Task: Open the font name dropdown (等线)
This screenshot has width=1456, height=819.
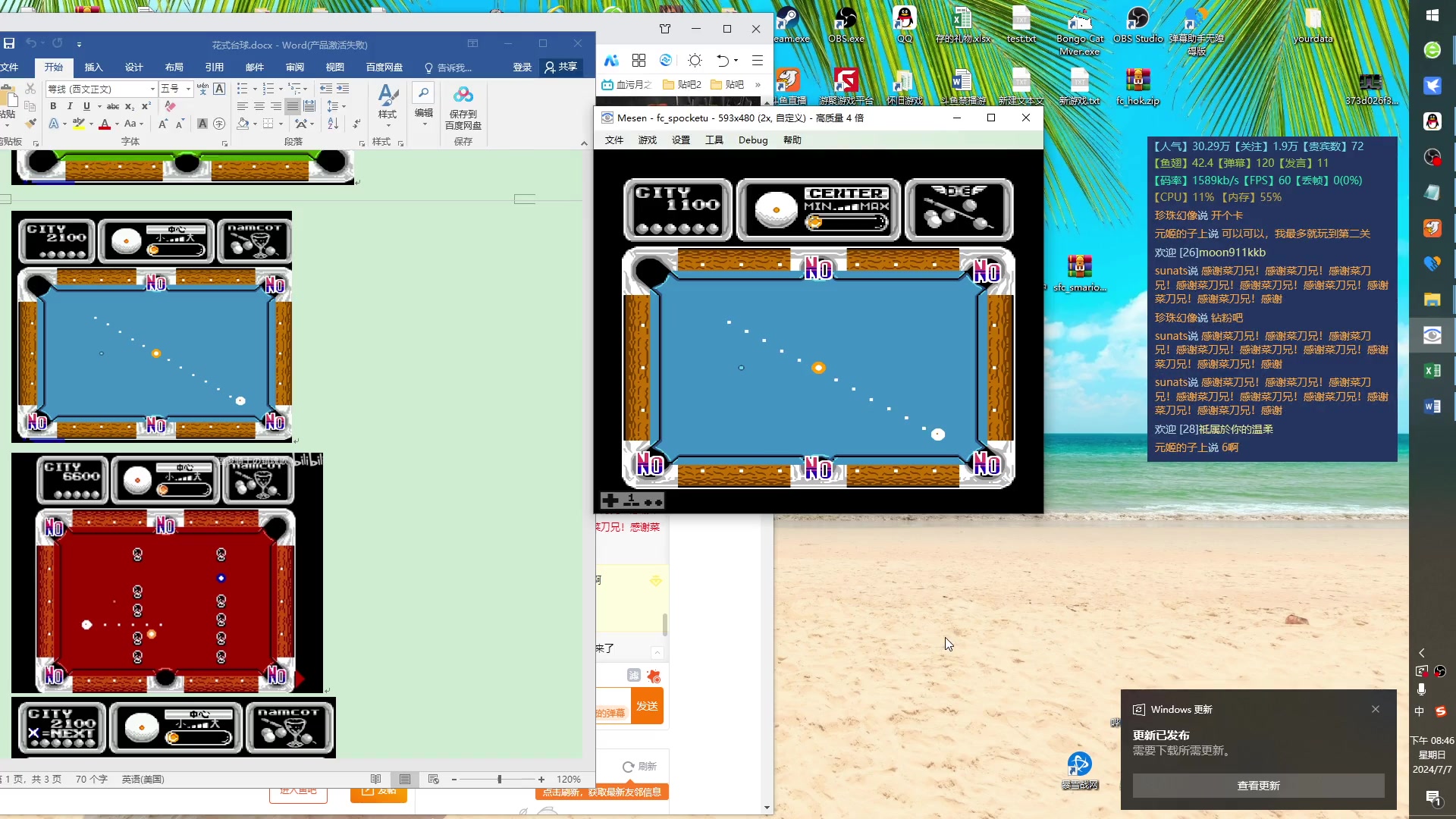Action: coord(153,89)
